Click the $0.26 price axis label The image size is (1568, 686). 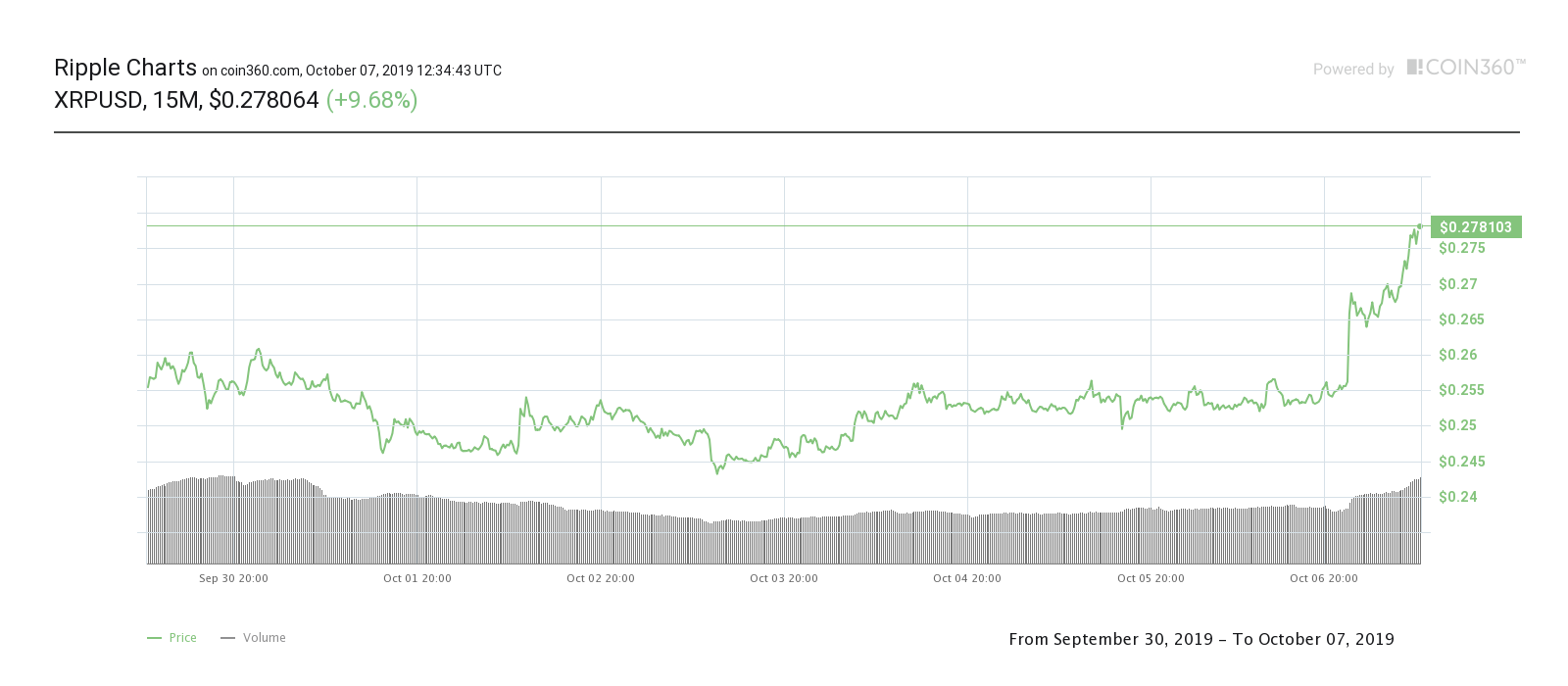coord(1458,355)
